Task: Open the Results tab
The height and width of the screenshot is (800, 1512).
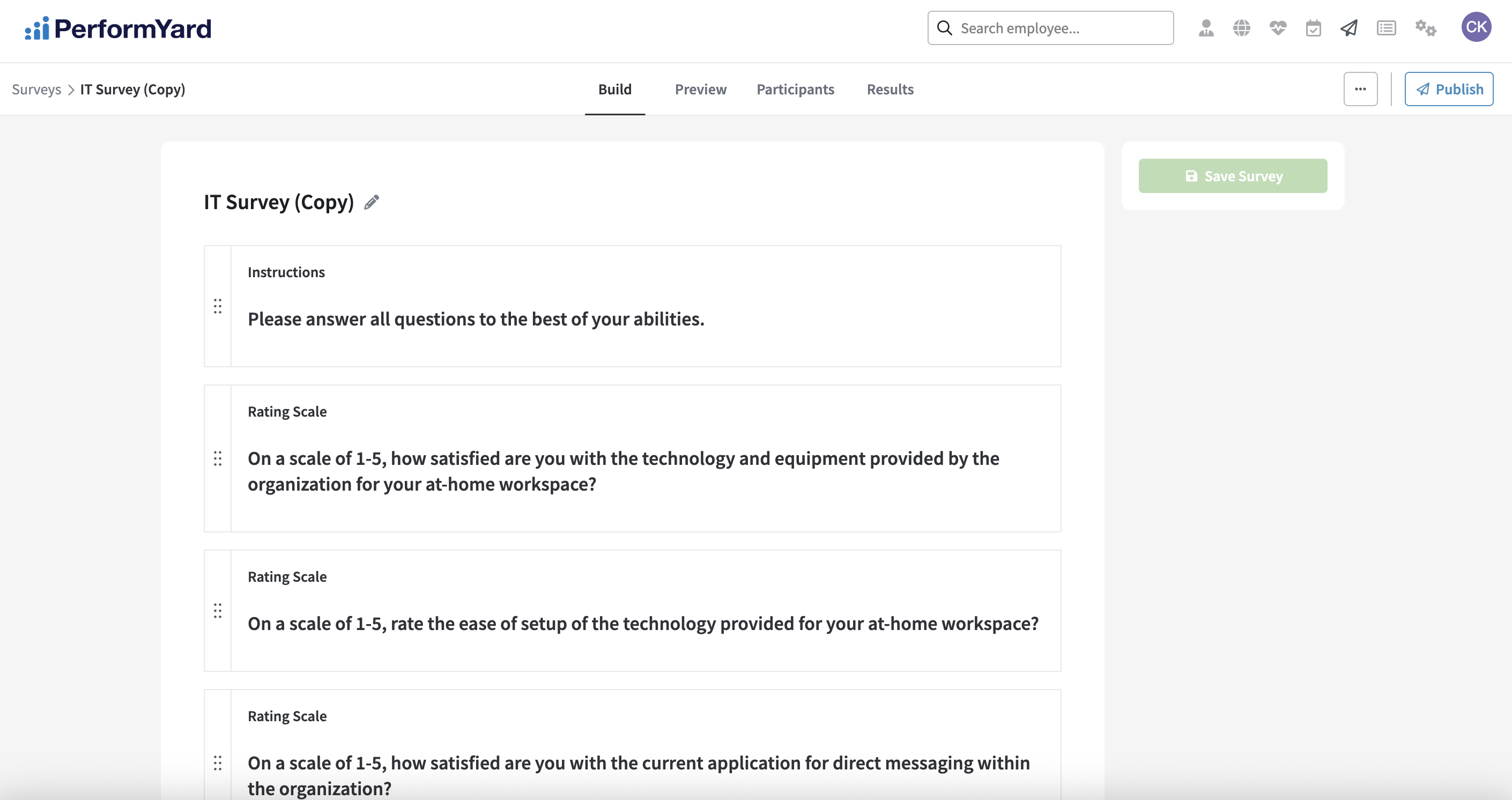Action: point(890,89)
